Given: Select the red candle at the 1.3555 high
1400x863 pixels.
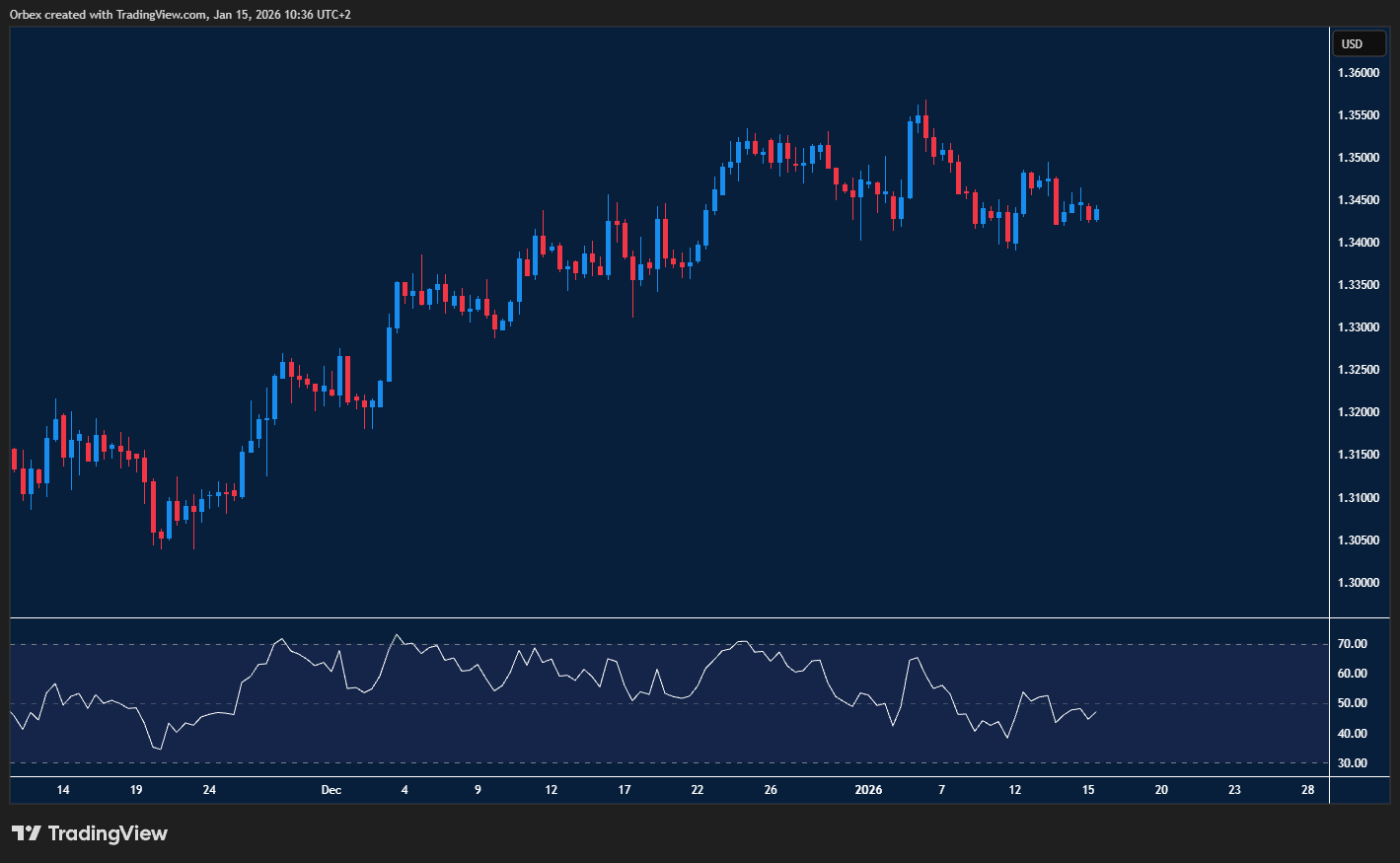Looking at the screenshot, I should [925, 128].
